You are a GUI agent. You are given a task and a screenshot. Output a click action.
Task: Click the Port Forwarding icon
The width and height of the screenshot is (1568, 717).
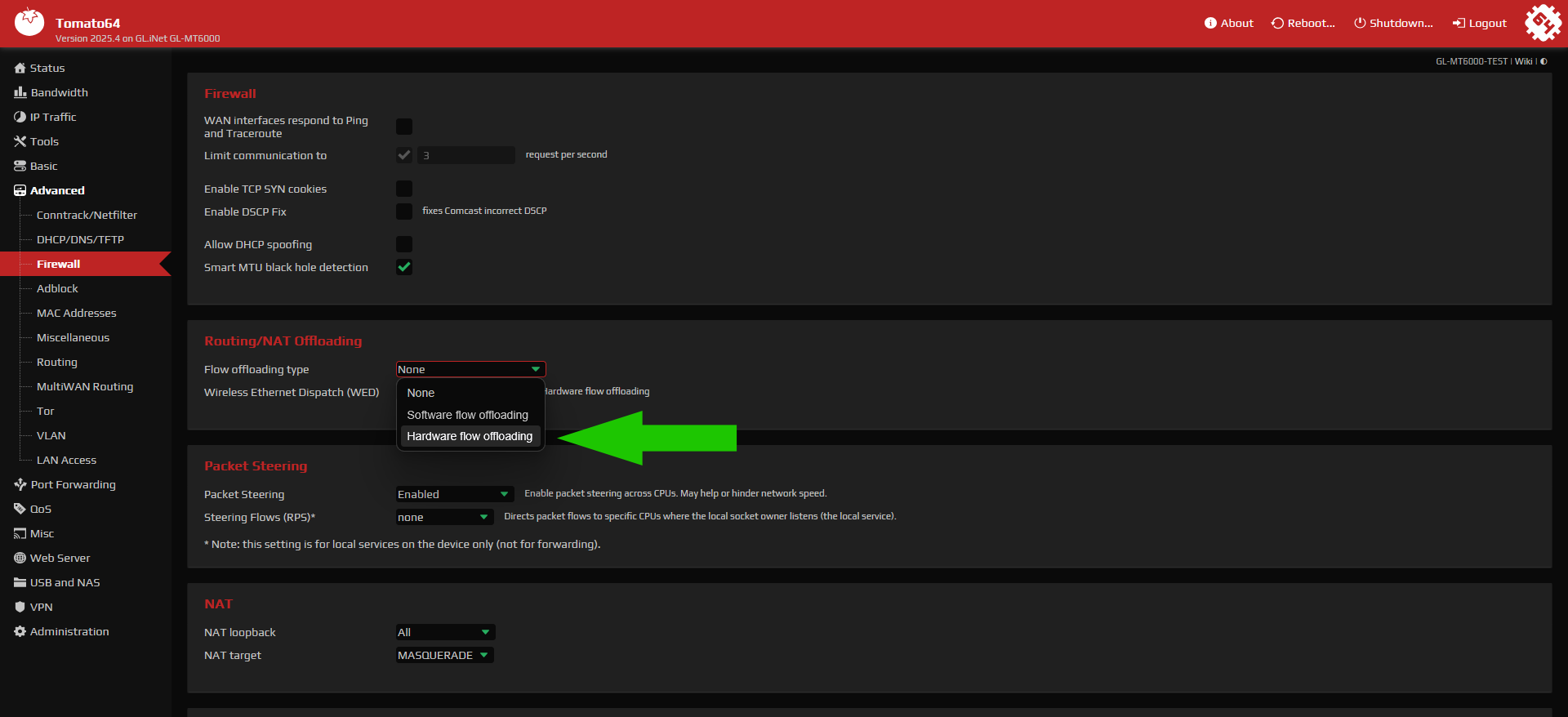click(x=20, y=484)
